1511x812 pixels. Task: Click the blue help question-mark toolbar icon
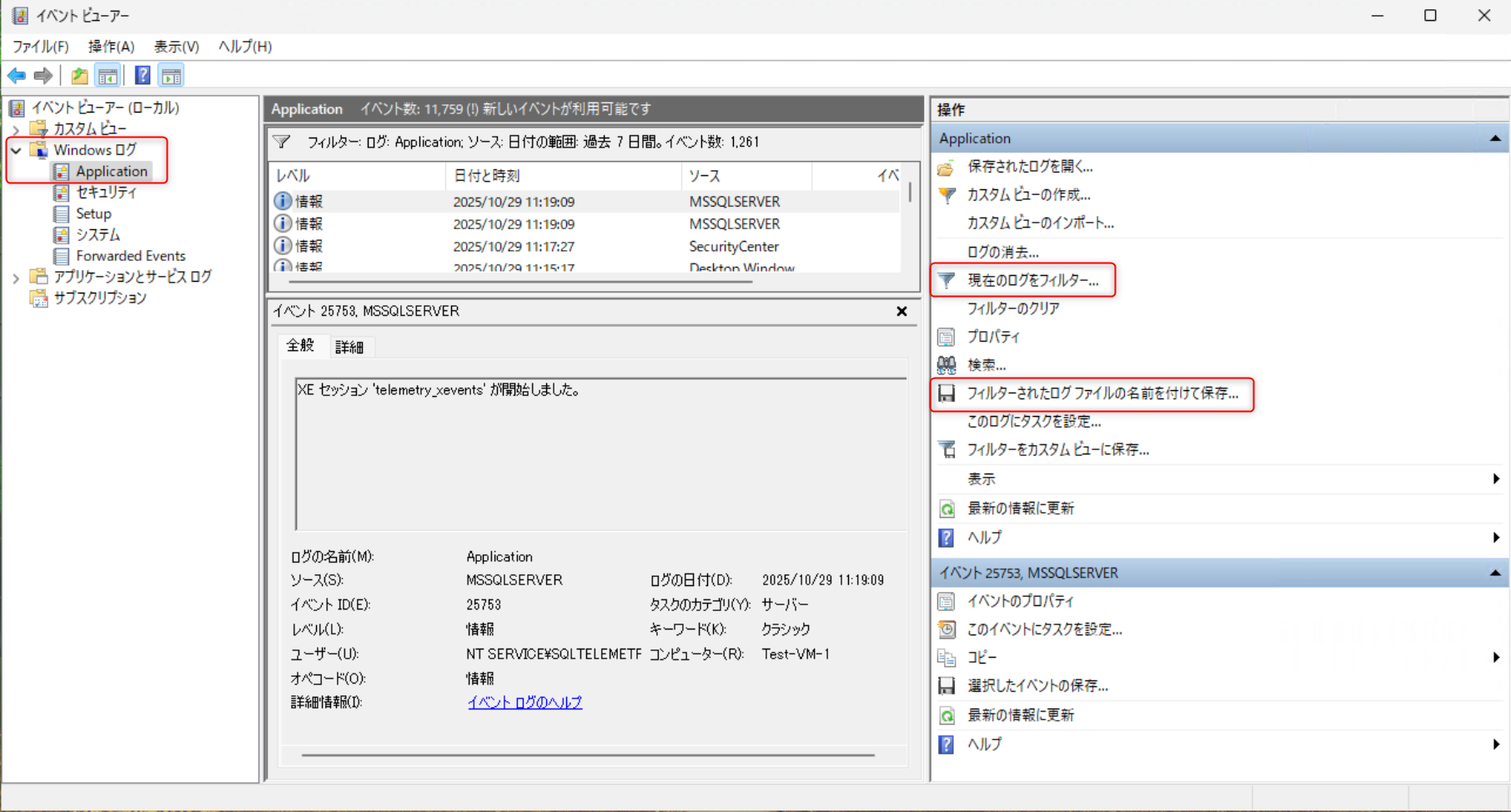[143, 76]
